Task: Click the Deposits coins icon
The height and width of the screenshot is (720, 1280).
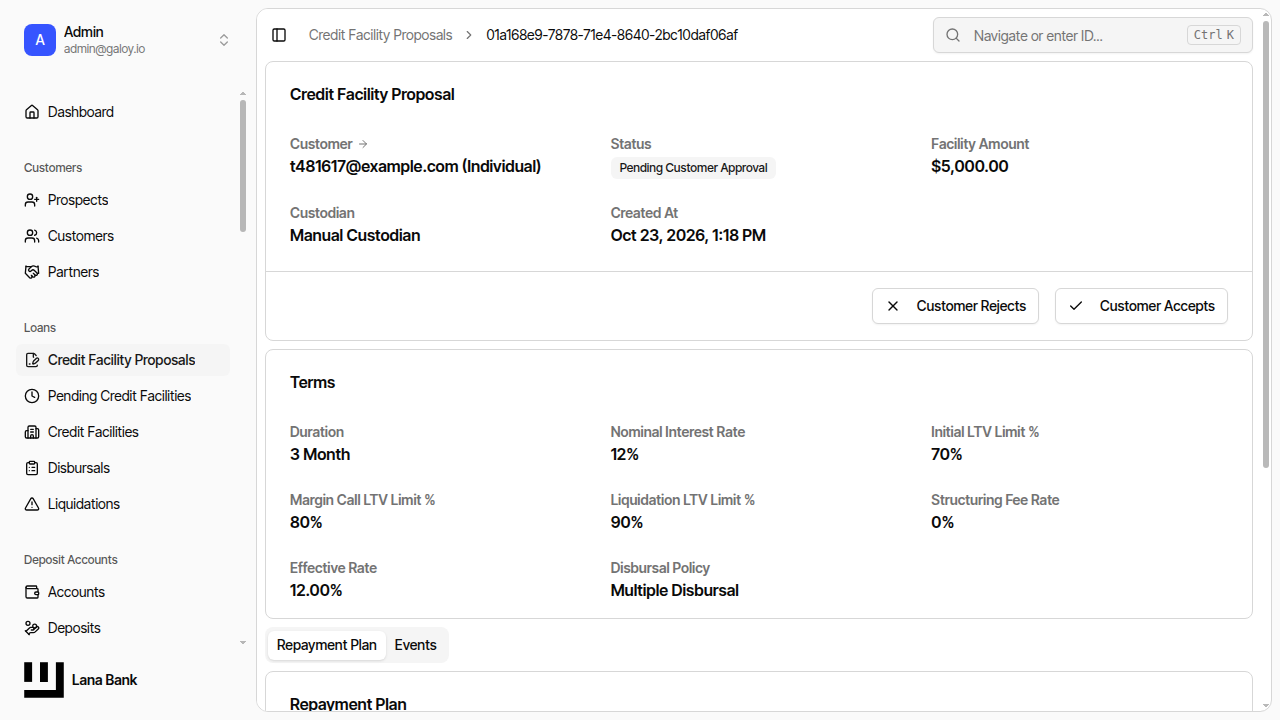Action: (32, 628)
